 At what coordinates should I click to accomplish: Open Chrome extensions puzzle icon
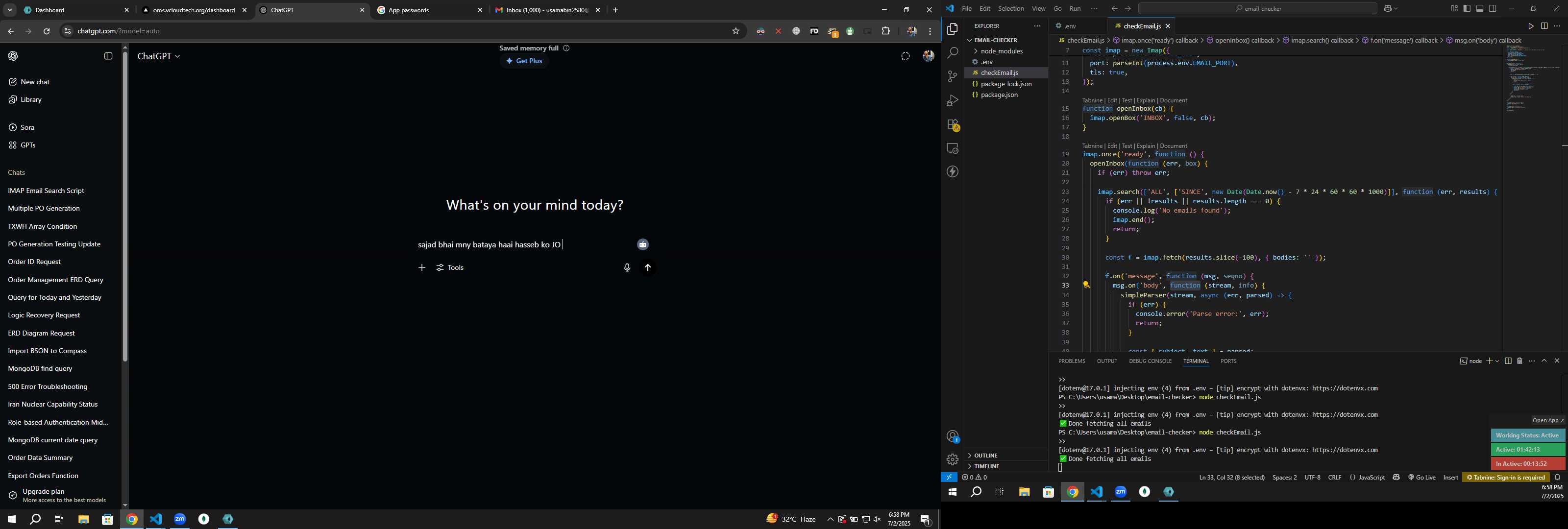pos(885,31)
